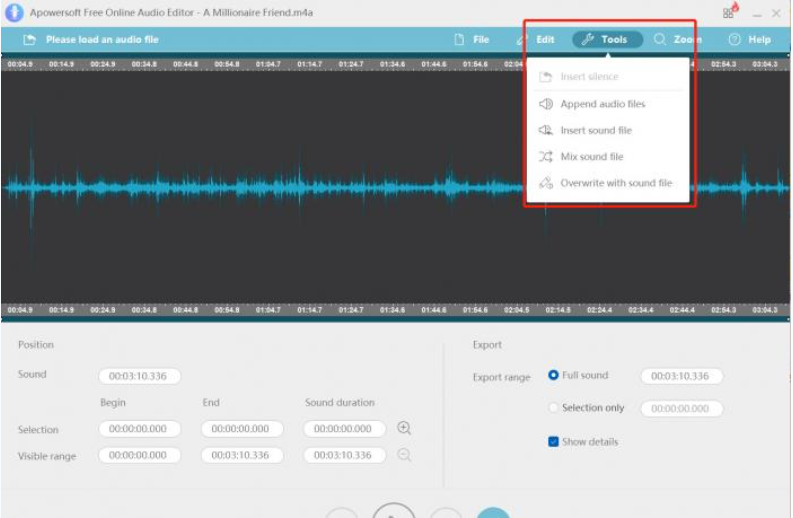The width and height of the screenshot is (793, 518).
Task: Click the 03:04.3 marker on the bottom ruler
Action: tap(765, 310)
